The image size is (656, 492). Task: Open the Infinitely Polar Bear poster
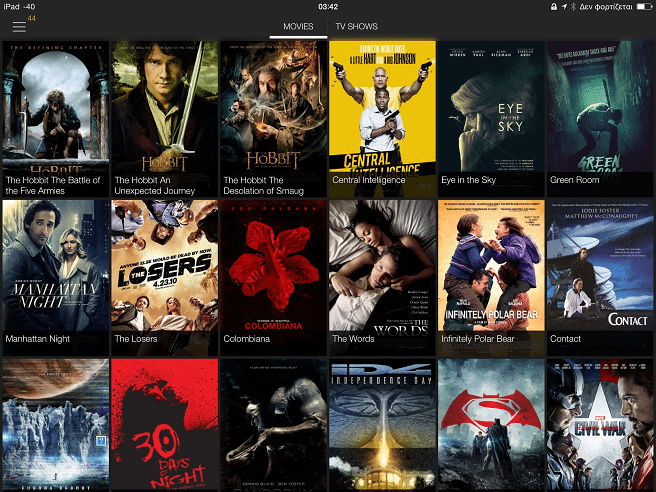(x=491, y=278)
